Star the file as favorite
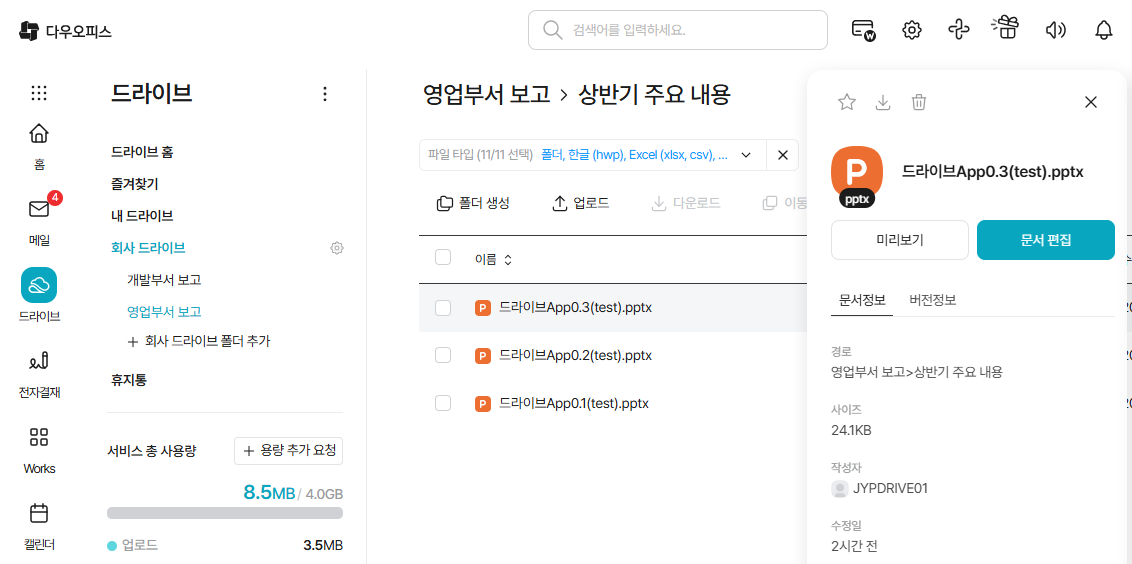This screenshot has height=564, width=1132. point(847,102)
